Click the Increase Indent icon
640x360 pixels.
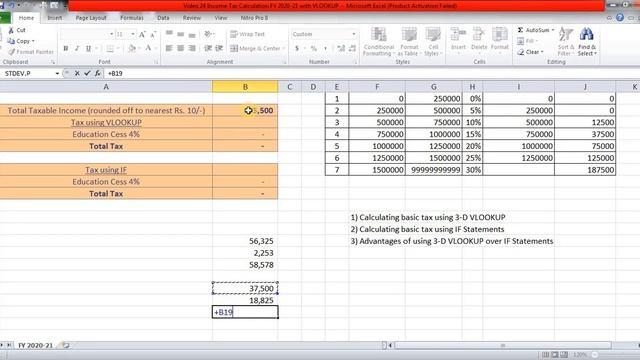(219, 48)
